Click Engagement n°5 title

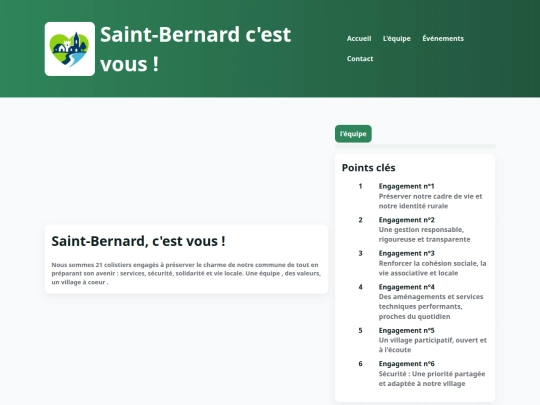tap(407, 330)
